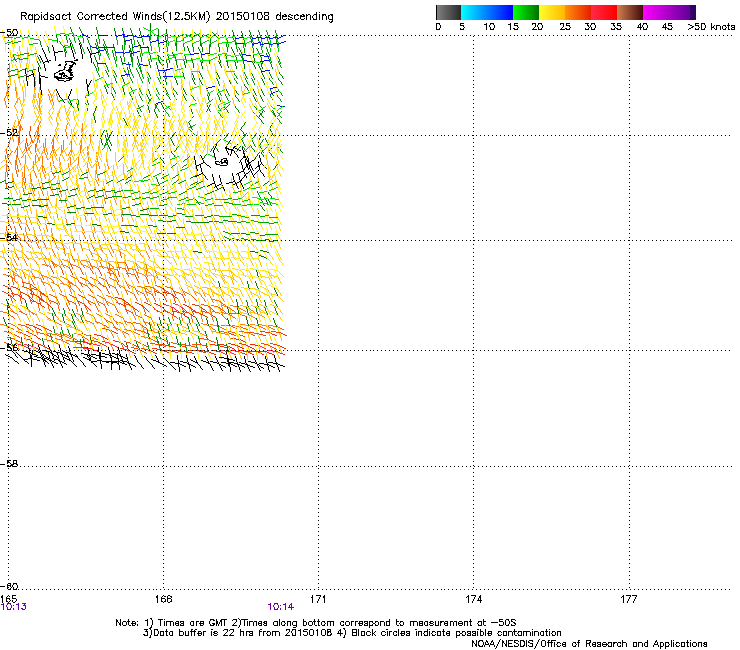Click the orange 25-30 knots legend segment

[x=578, y=12]
